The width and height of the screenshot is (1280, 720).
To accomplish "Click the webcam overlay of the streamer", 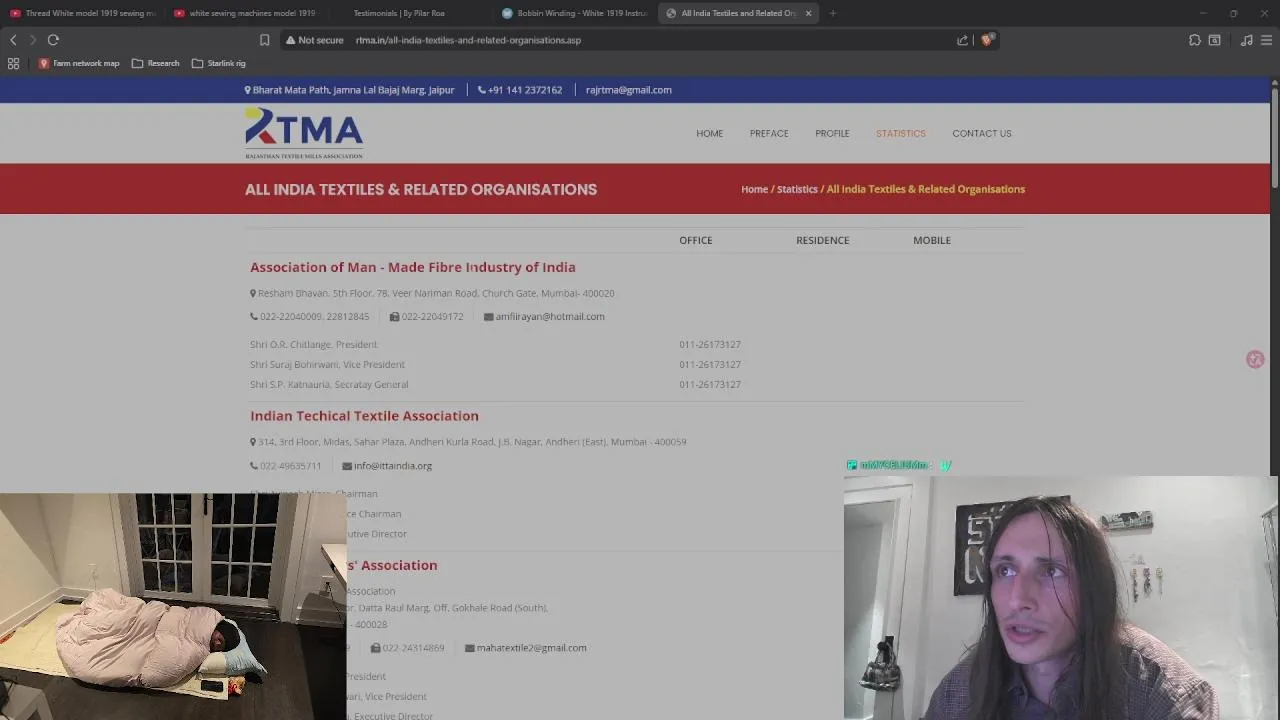I will coord(1062,597).
